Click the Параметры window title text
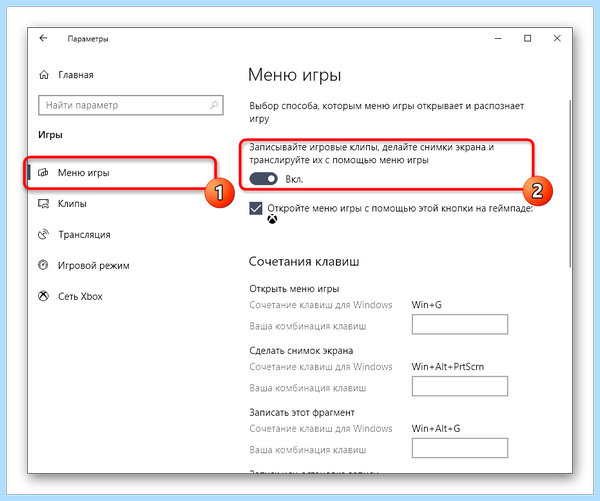The image size is (600, 501). click(x=88, y=39)
